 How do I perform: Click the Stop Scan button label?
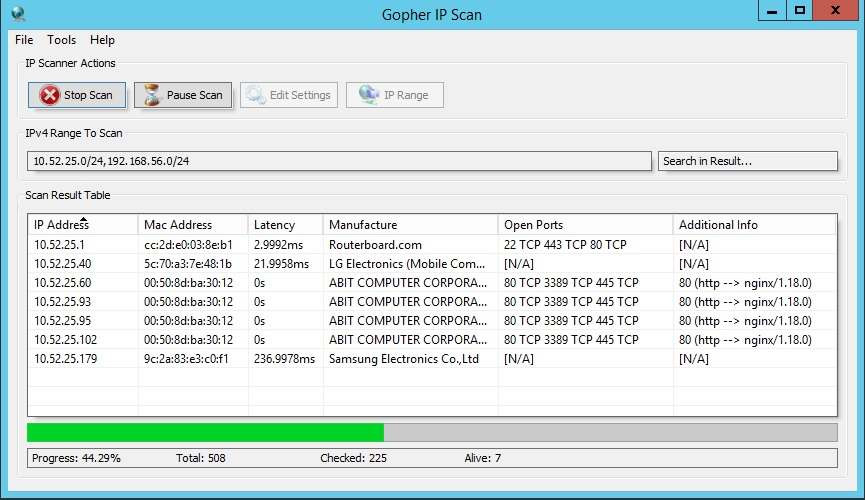(x=88, y=95)
